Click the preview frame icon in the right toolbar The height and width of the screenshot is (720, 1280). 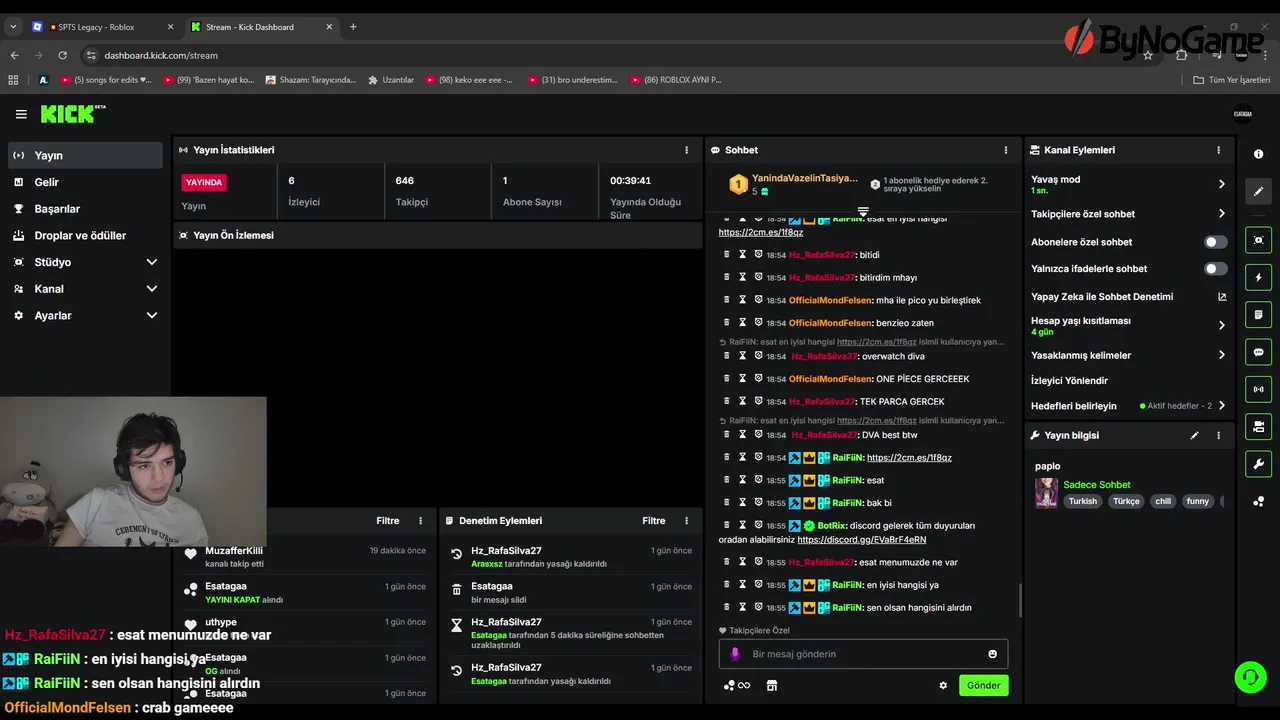click(1258, 240)
